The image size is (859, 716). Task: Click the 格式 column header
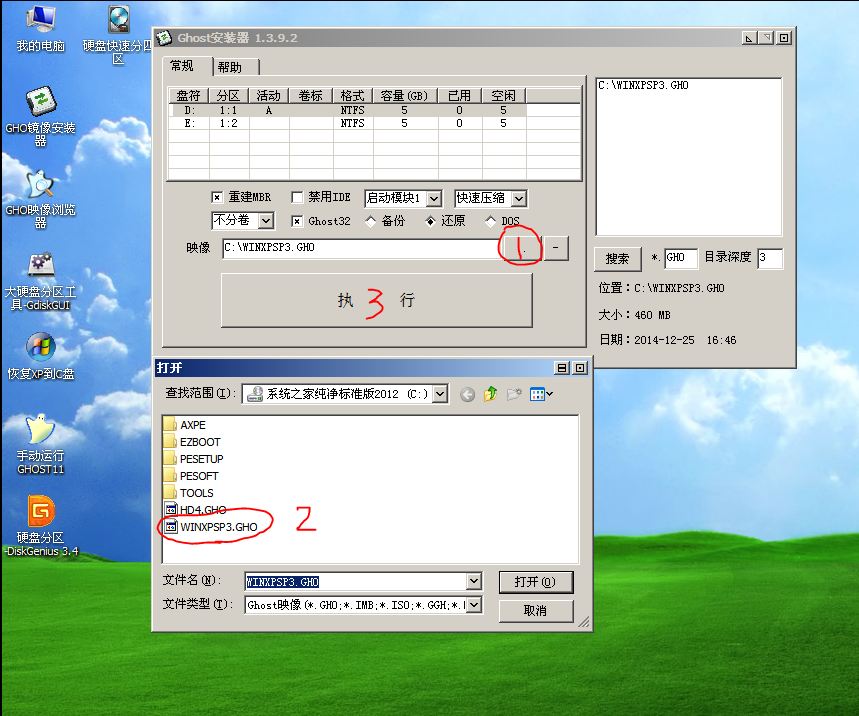(353, 95)
